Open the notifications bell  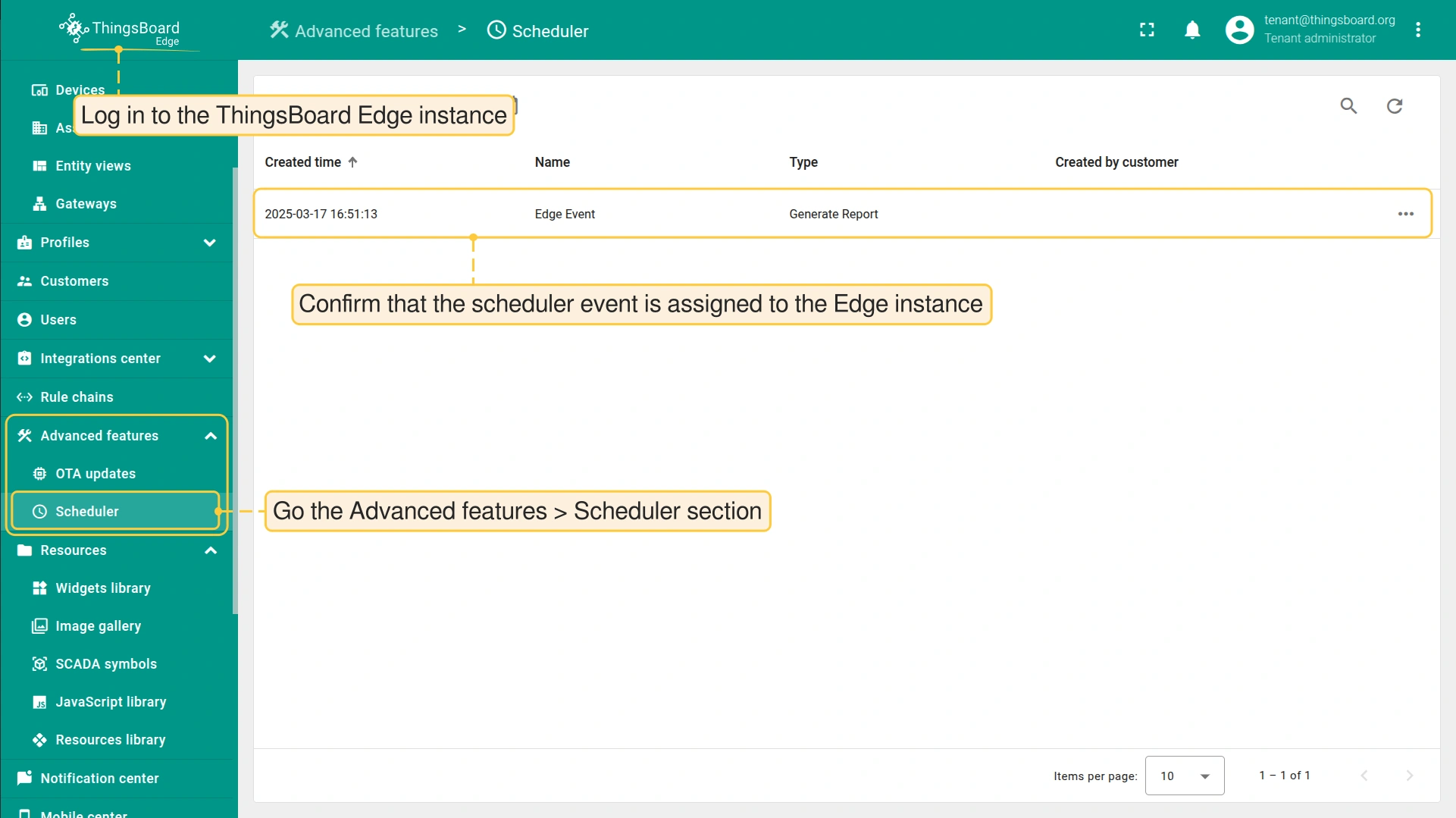1192,30
